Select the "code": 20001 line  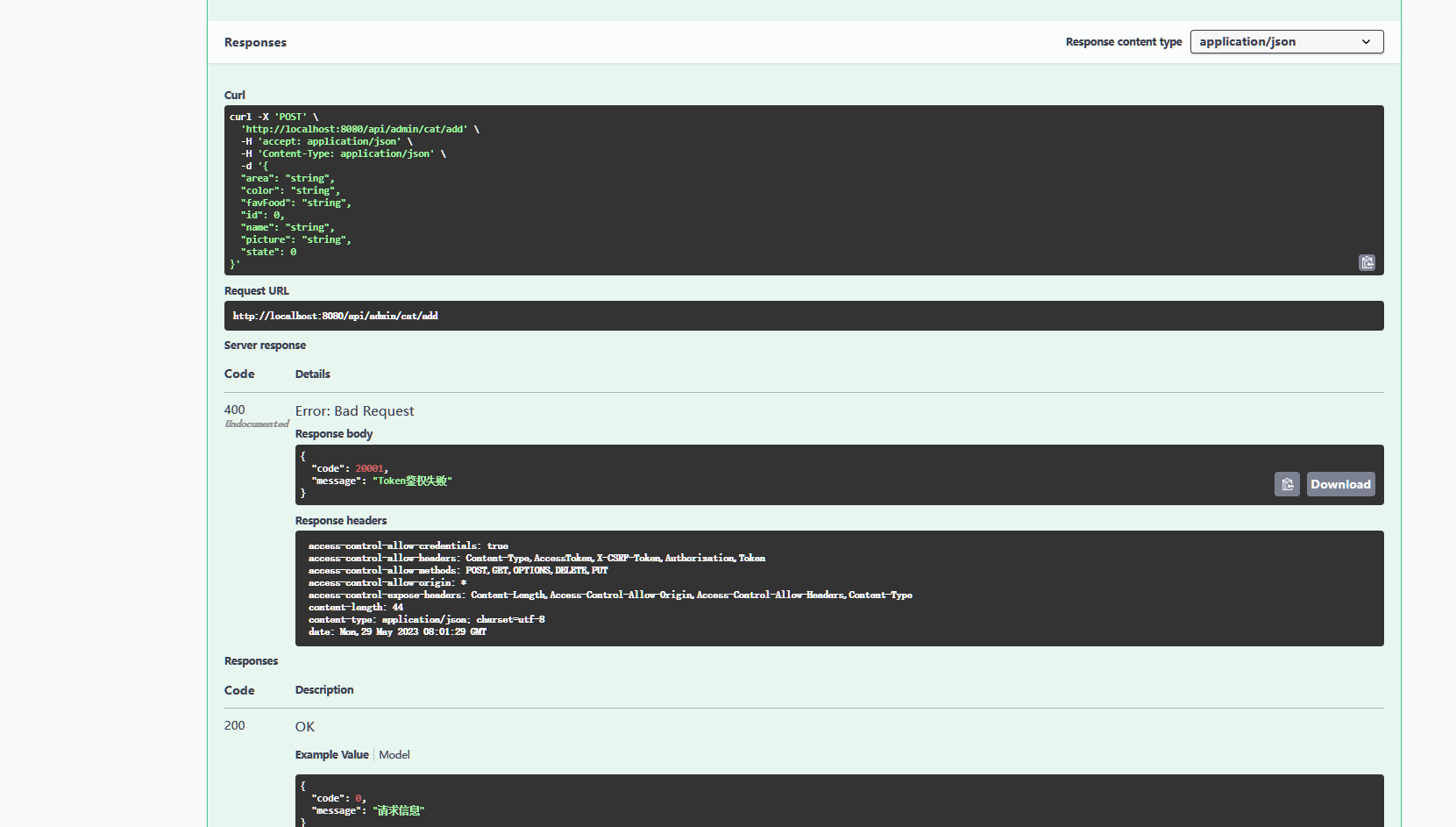(x=350, y=468)
